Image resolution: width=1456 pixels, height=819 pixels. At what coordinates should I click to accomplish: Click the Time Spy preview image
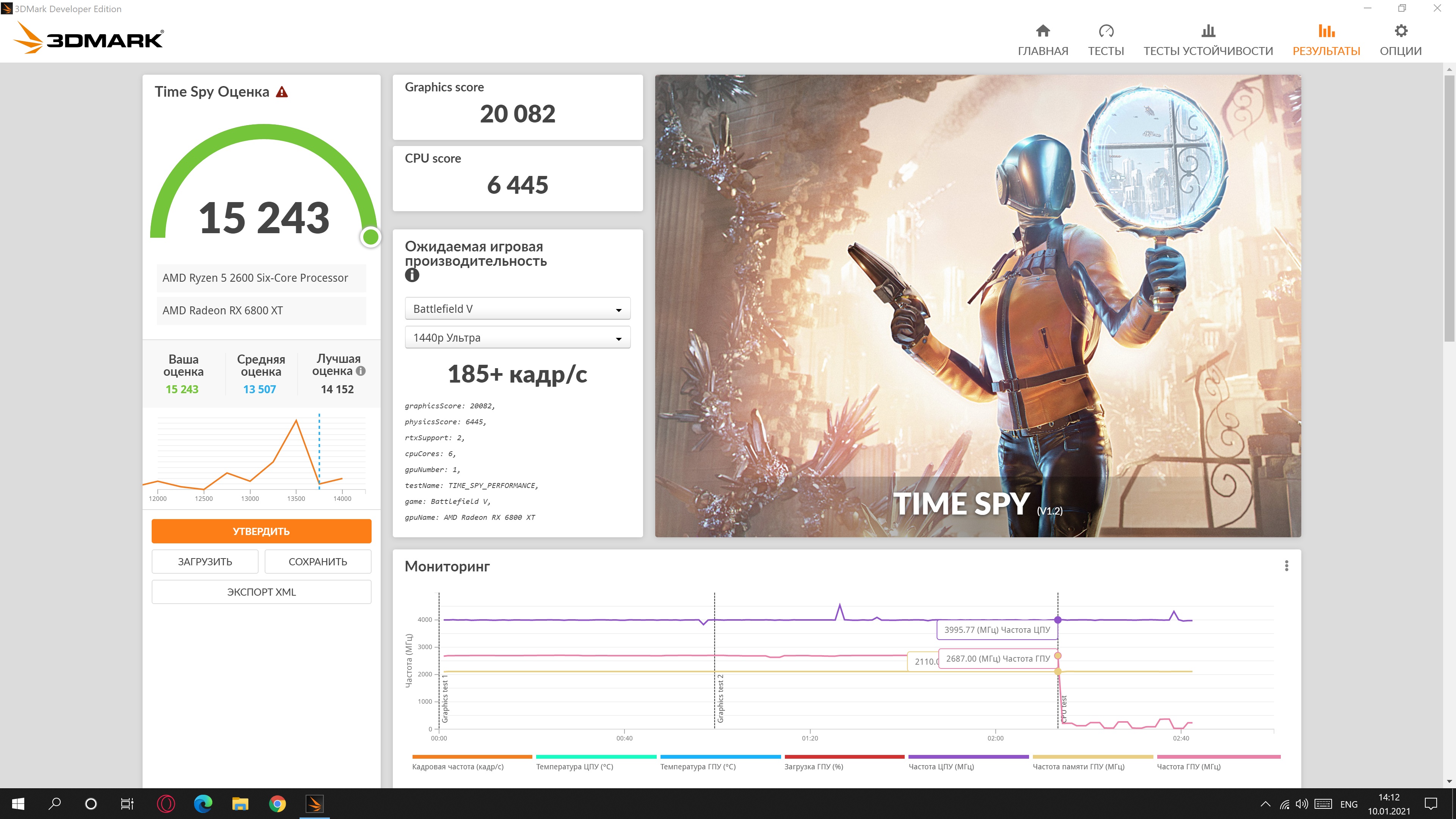977,306
